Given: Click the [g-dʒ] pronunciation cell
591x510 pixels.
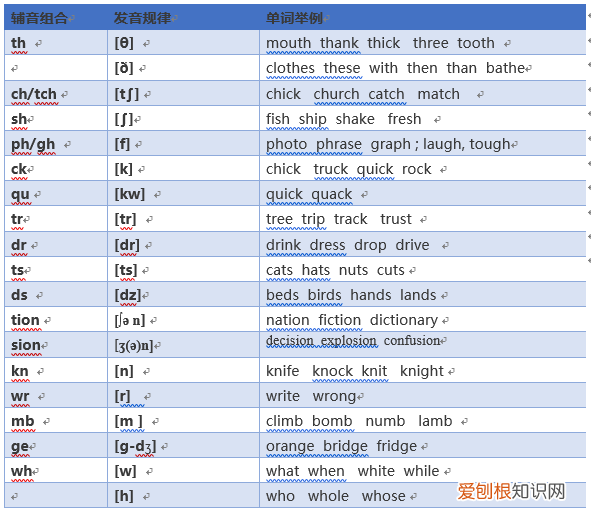Looking at the screenshot, I should coord(184,446).
